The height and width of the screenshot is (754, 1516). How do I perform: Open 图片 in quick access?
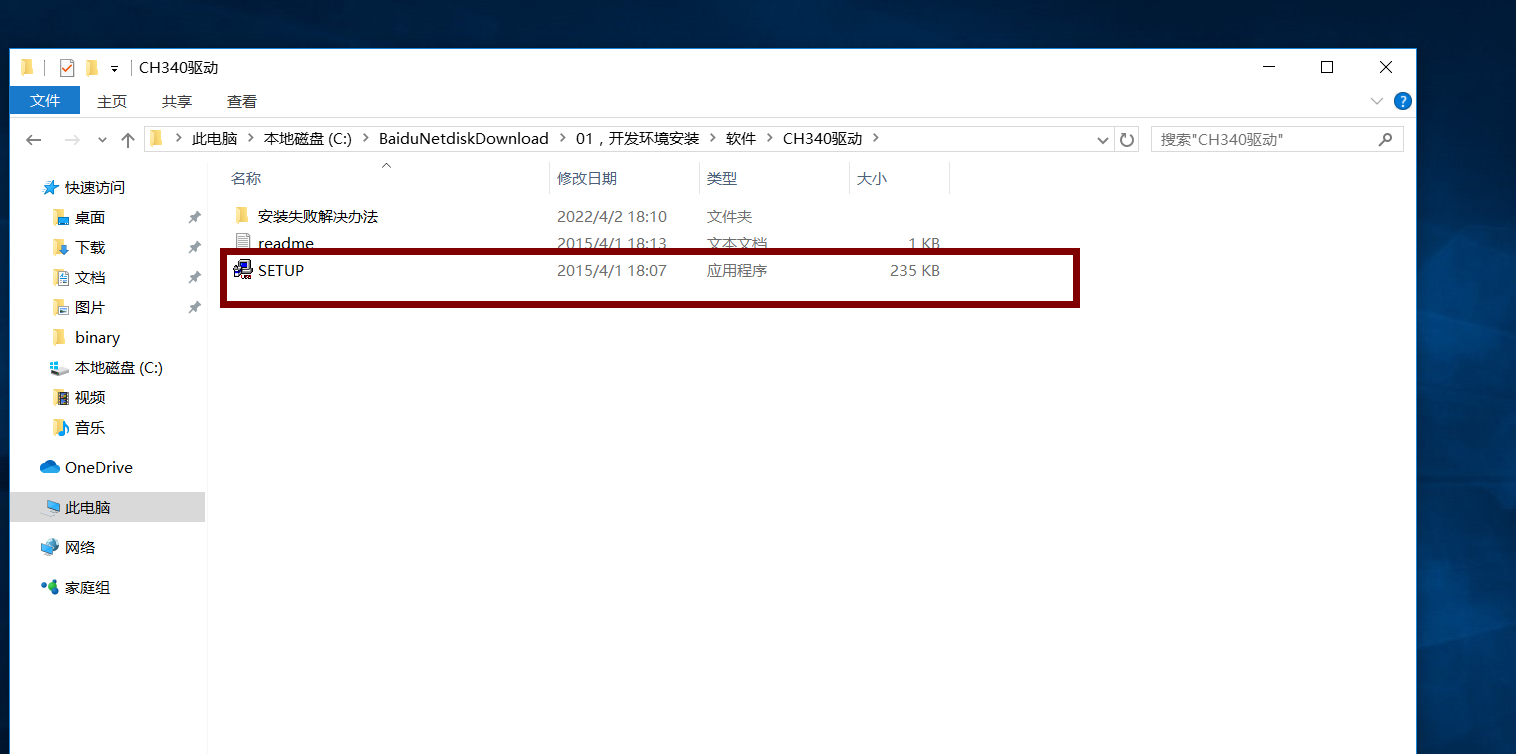pyautogui.click(x=90, y=308)
